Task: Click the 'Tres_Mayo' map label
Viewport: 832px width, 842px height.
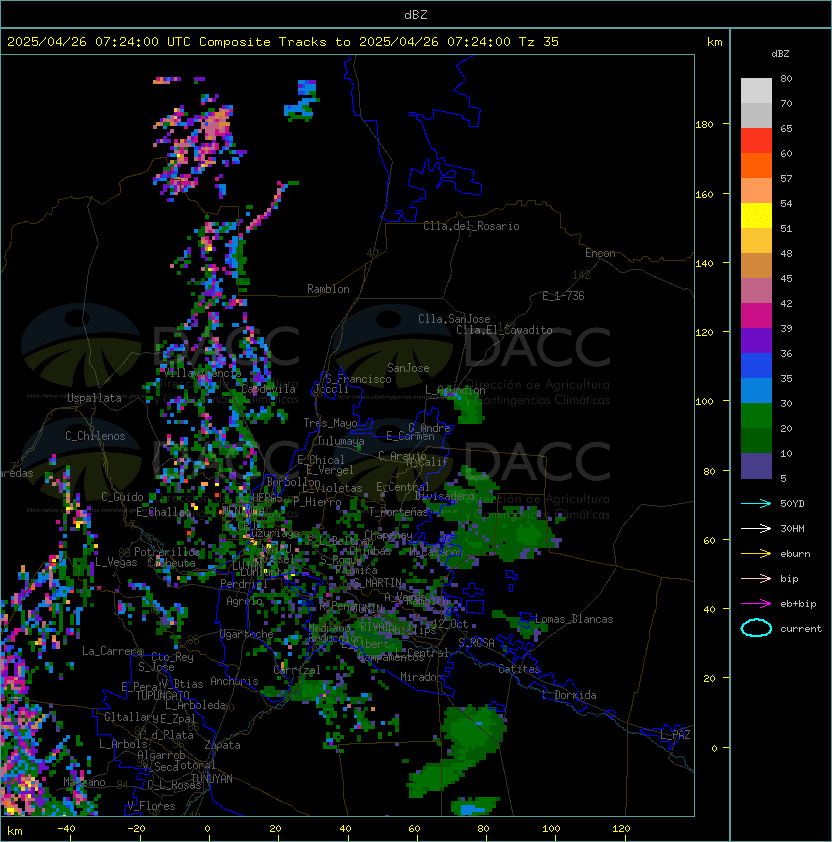Action: pos(330,423)
